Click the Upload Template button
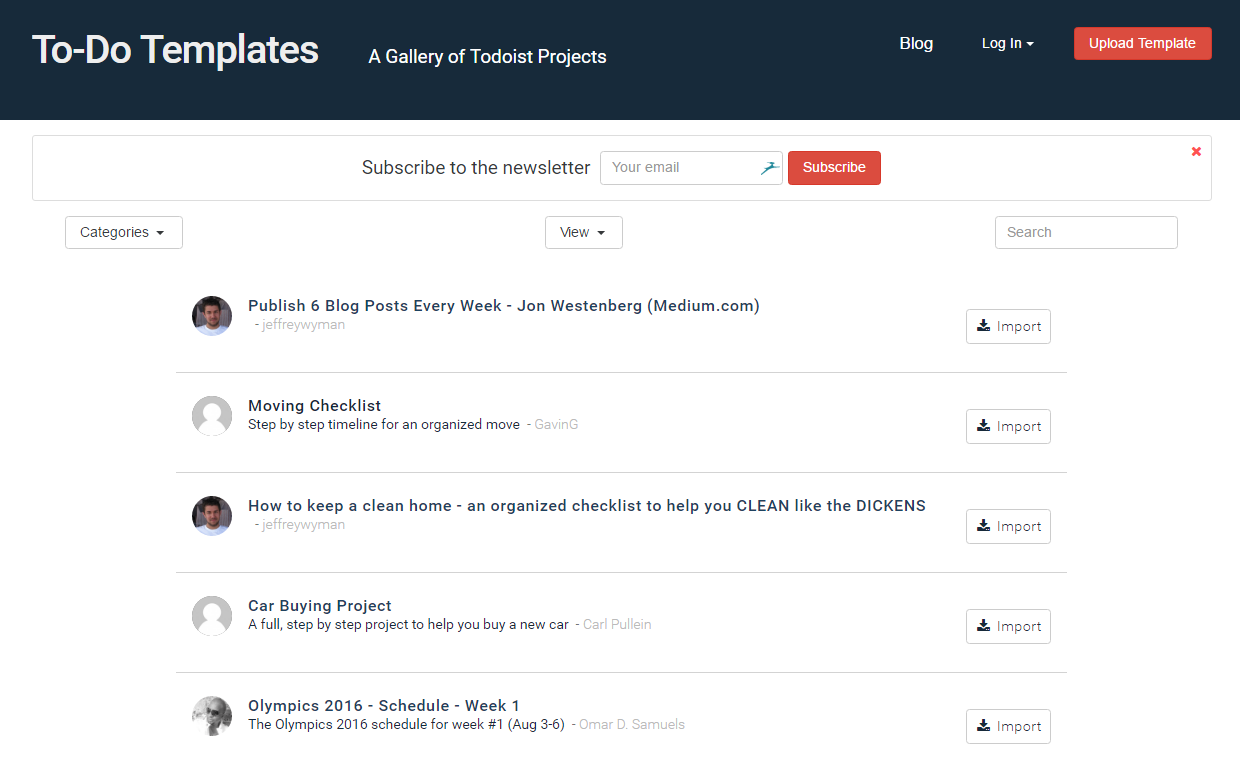The width and height of the screenshot is (1240, 765). click(x=1142, y=43)
